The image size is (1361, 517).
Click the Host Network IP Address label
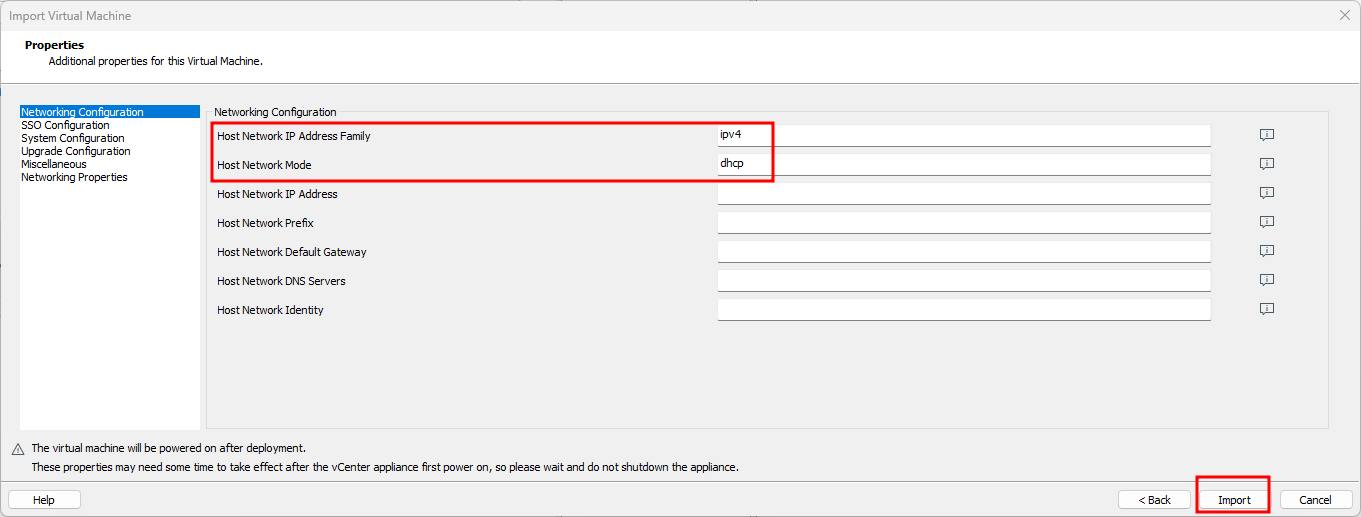(277, 194)
